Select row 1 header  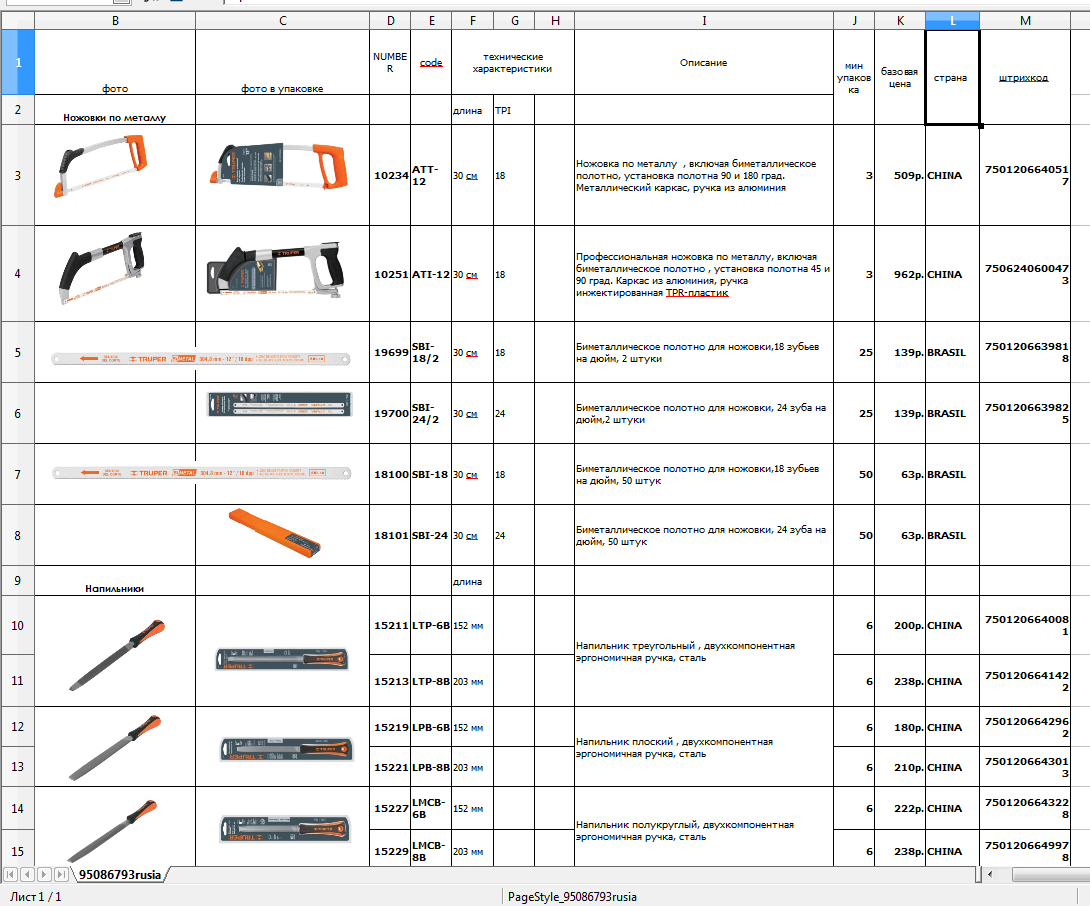(17, 62)
